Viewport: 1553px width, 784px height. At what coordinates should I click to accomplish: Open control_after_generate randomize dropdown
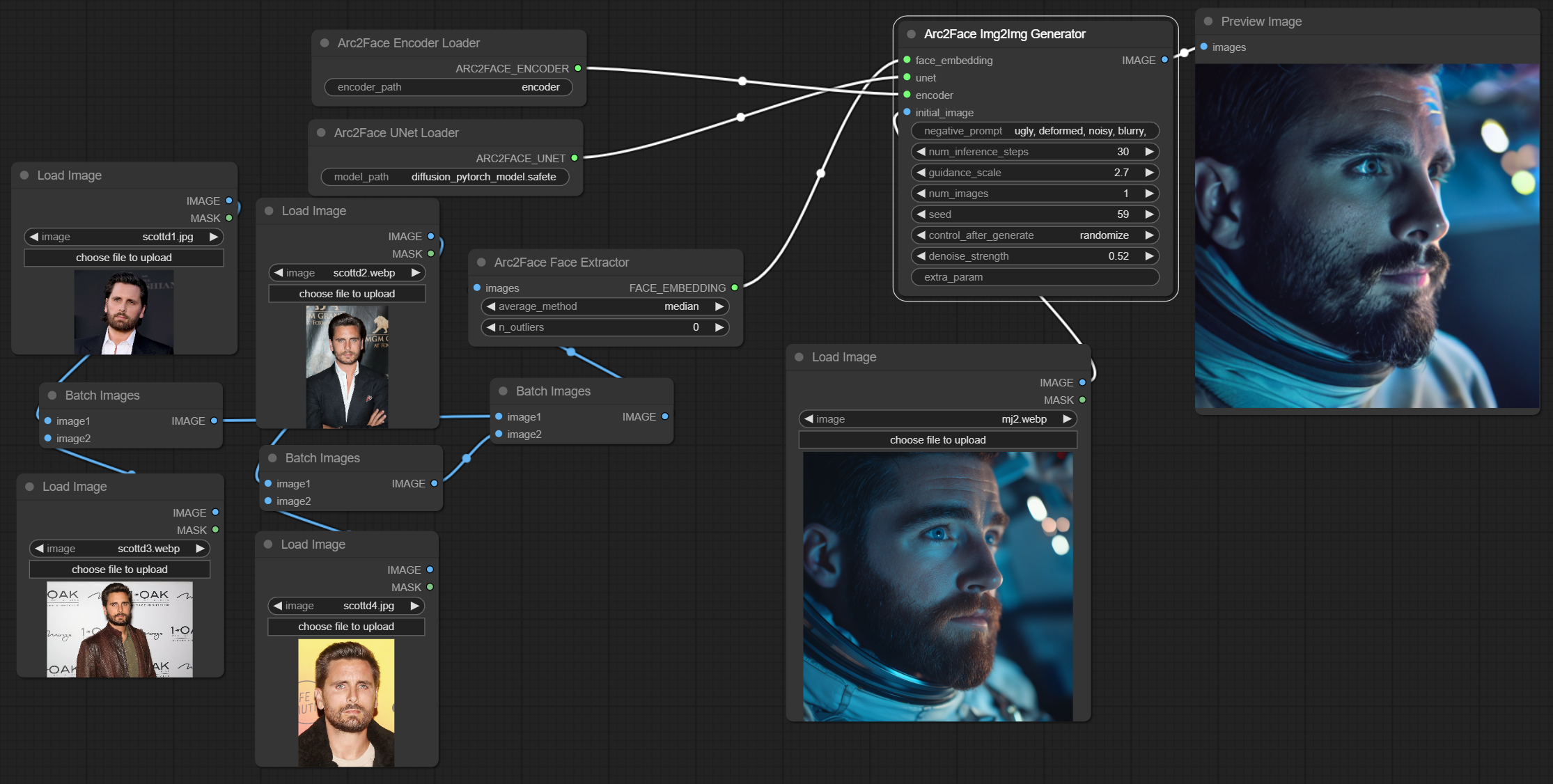pyautogui.click(x=1035, y=235)
